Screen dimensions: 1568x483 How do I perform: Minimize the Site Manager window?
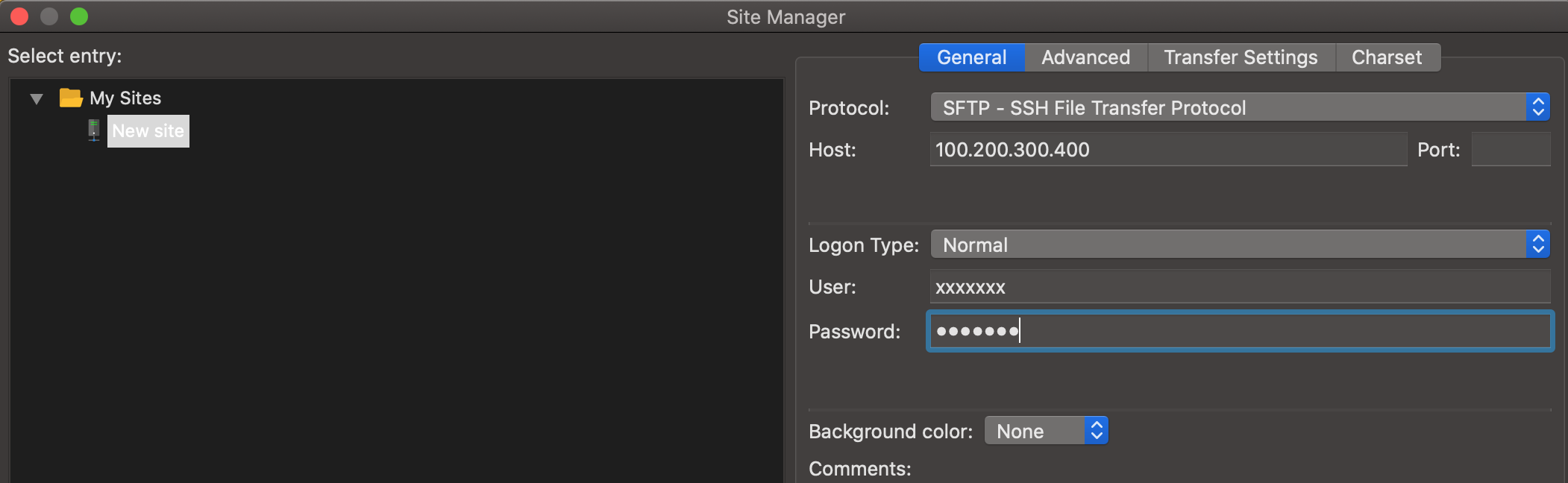point(49,16)
